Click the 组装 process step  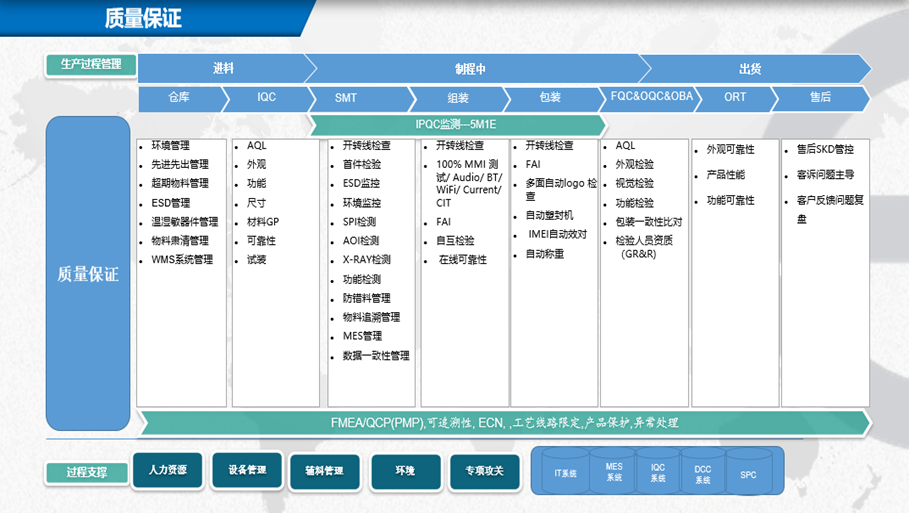point(458,98)
